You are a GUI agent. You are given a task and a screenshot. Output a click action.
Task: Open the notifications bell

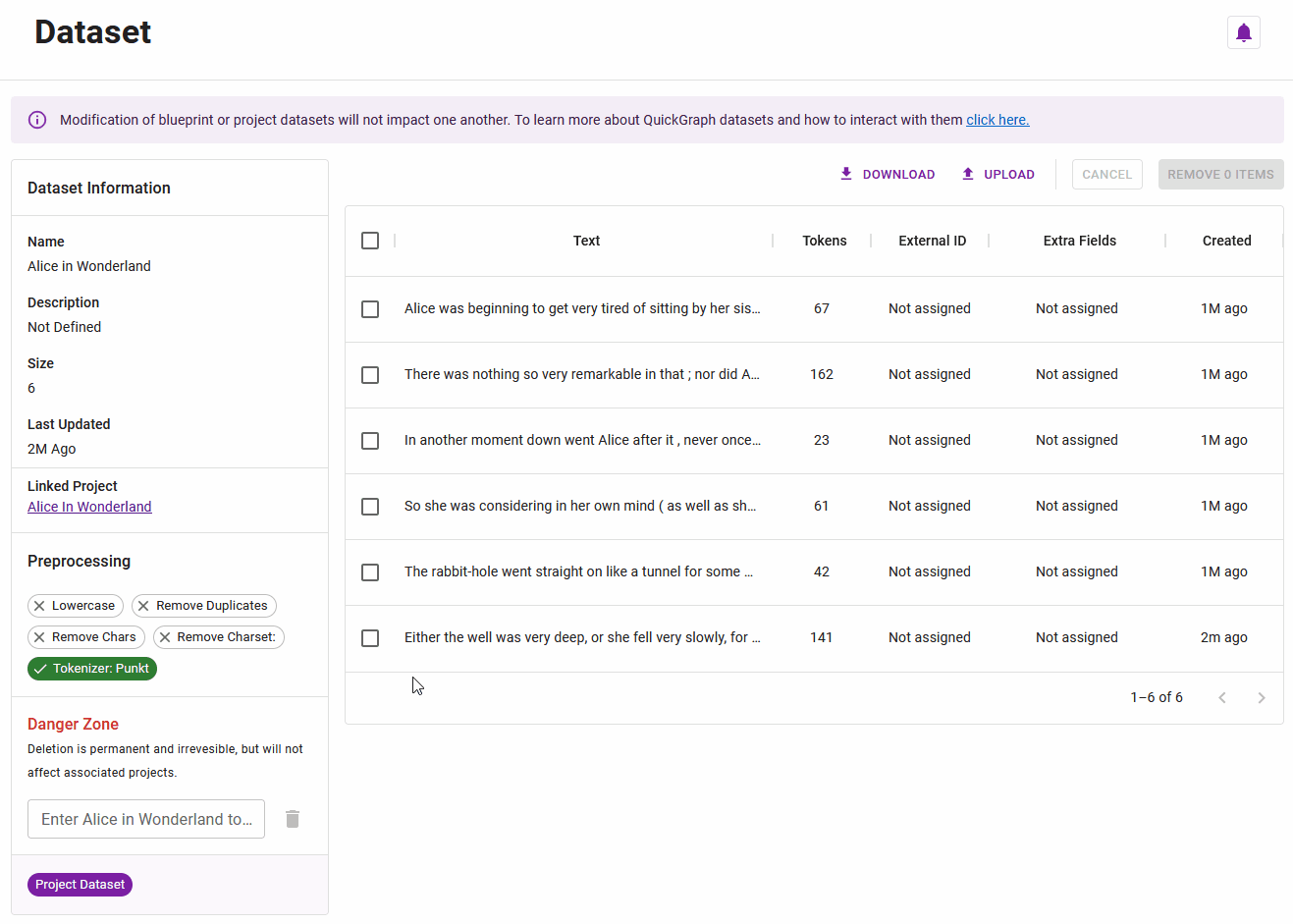click(x=1243, y=32)
